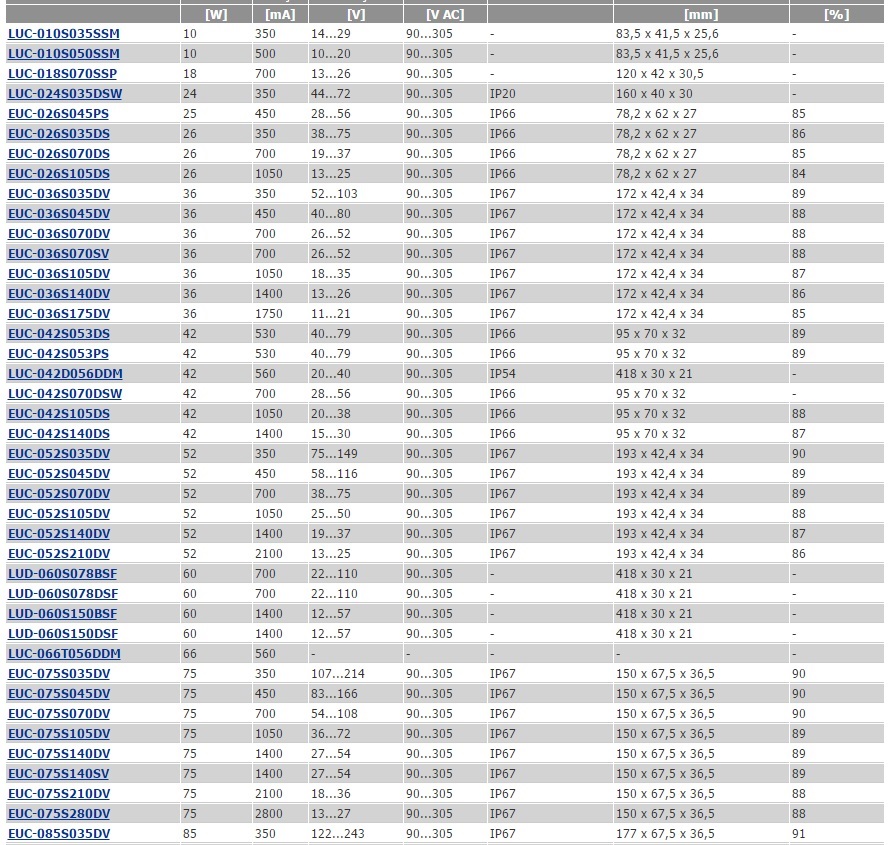
Task: Open the EUC-036S070DV product link
Action: click(x=59, y=234)
